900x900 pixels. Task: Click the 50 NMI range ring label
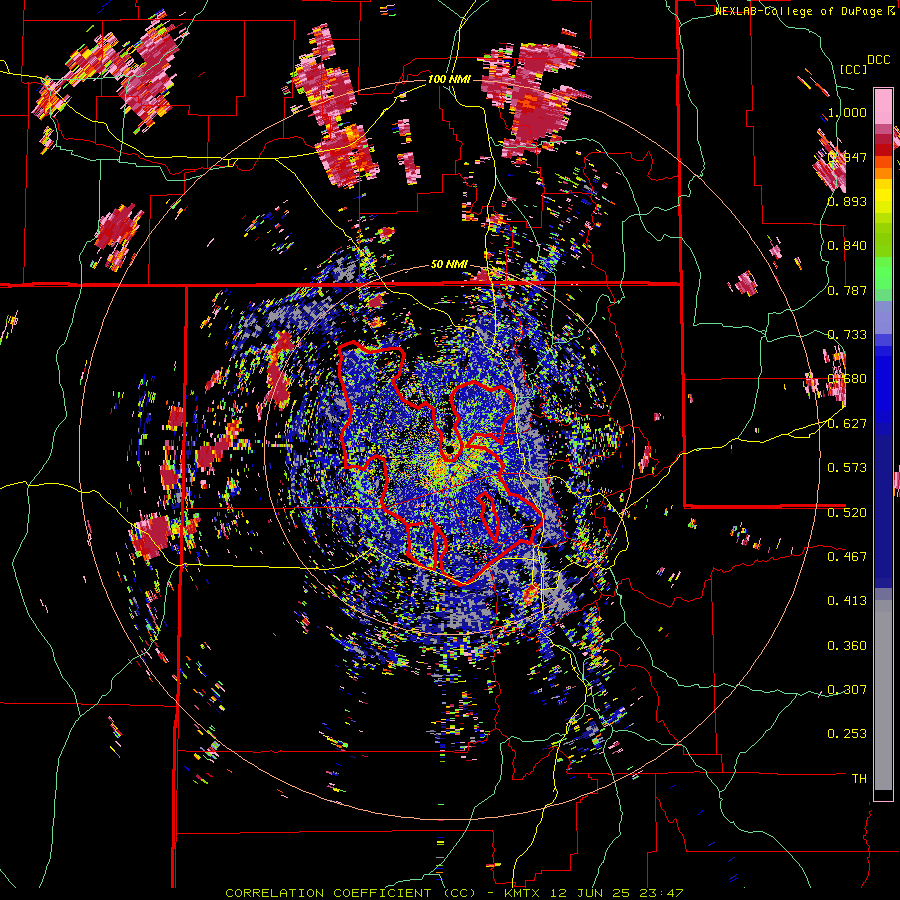[449, 265]
